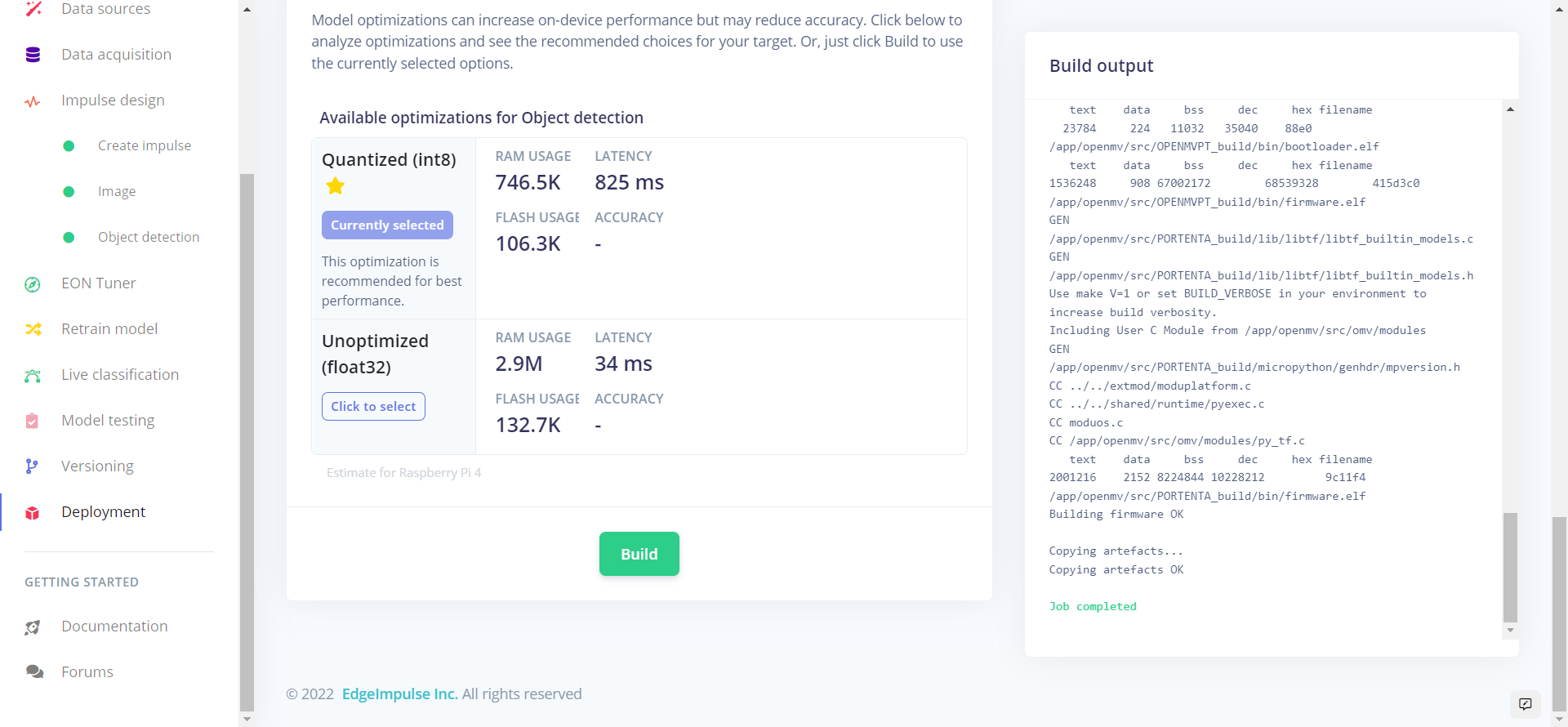Image resolution: width=1568 pixels, height=727 pixels.
Task: Click the Retrain model shuffle icon
Action: 33,329
